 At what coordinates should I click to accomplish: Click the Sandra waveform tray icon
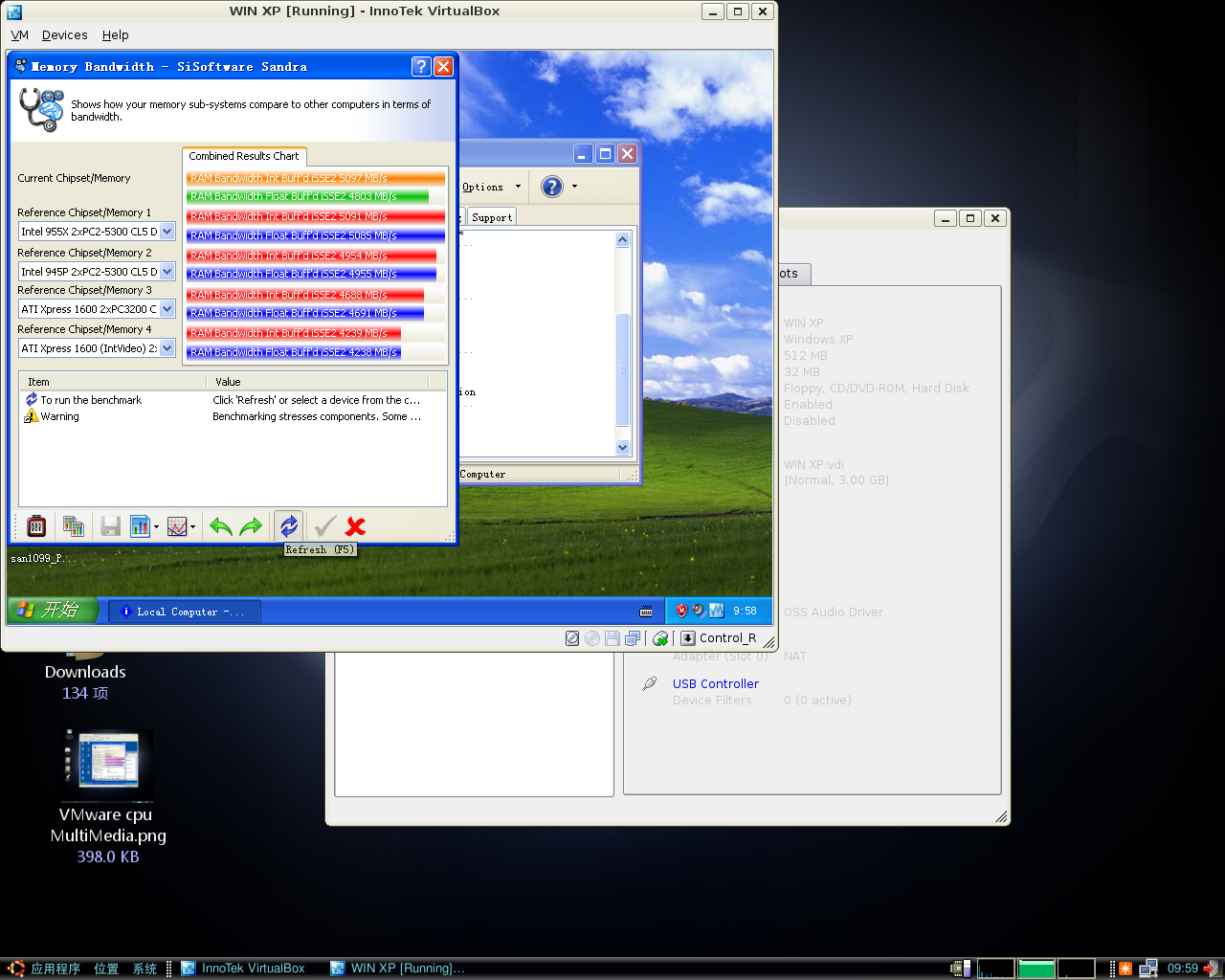click(x=716, y=611)
